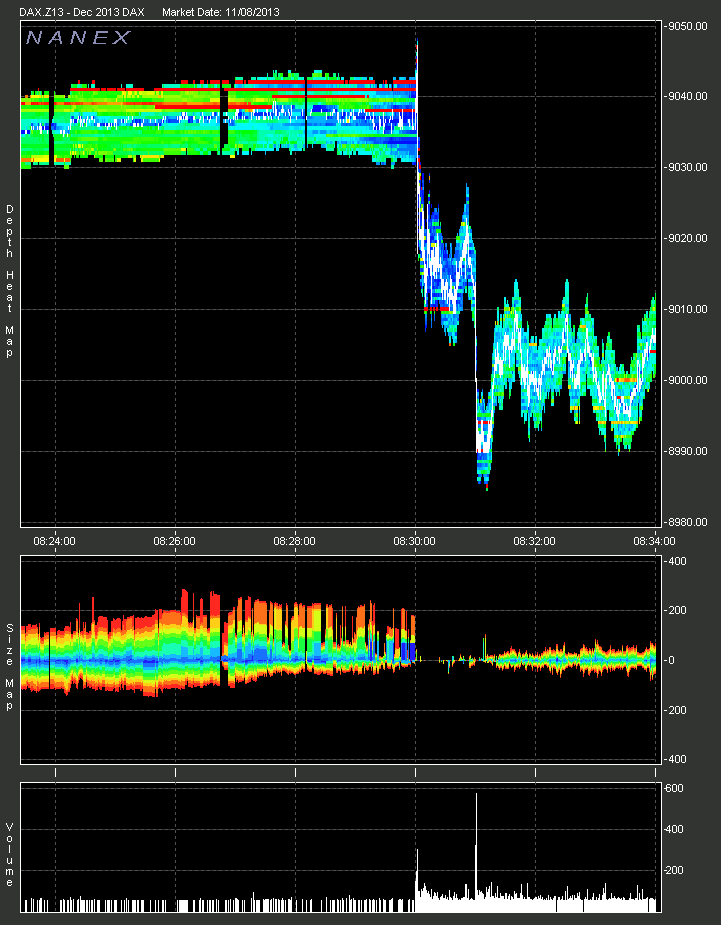Screen dimensions: 721x925
Task: Click the 08:34:00 time axis label
Action: tap(654, 540)
